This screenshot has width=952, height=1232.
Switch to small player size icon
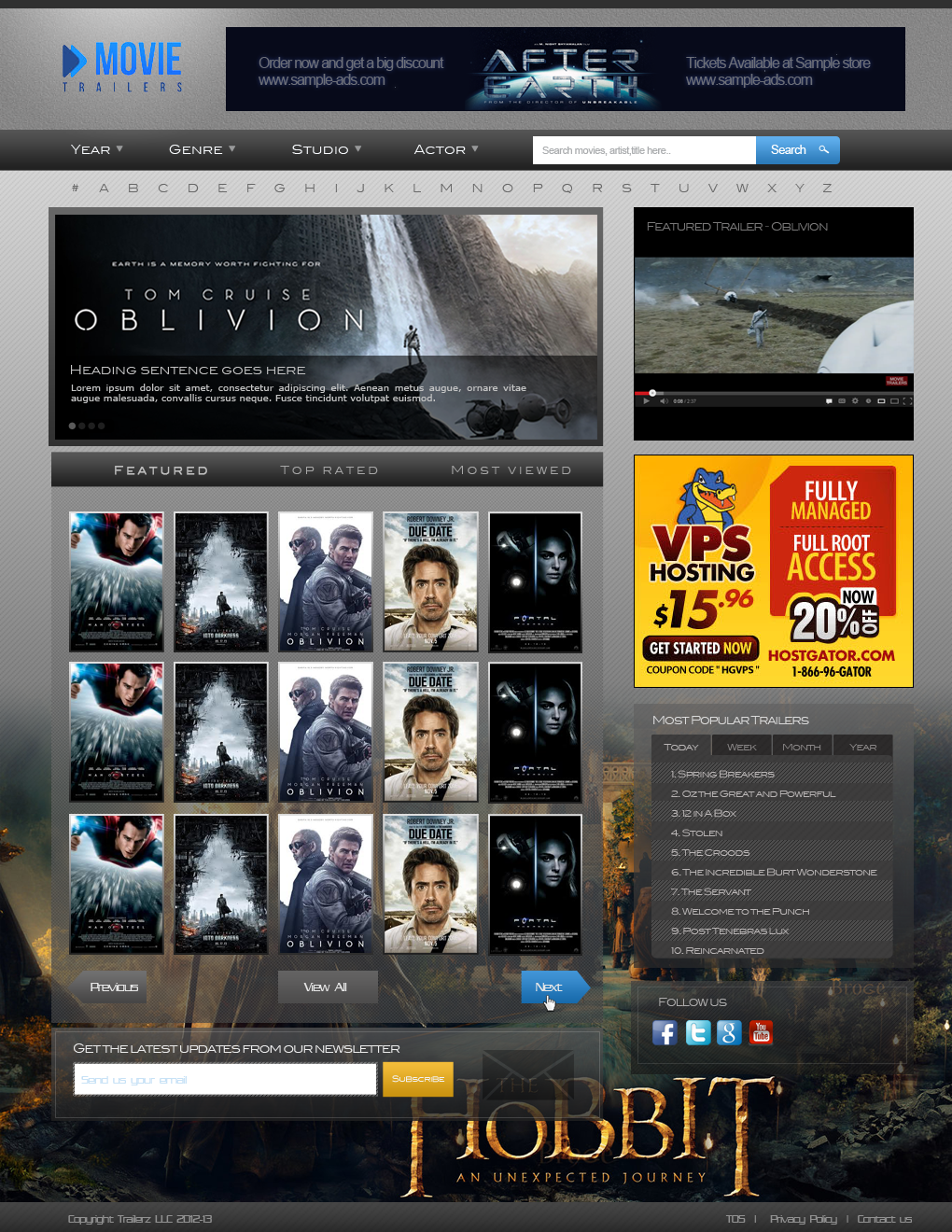[x=881, y=400]
